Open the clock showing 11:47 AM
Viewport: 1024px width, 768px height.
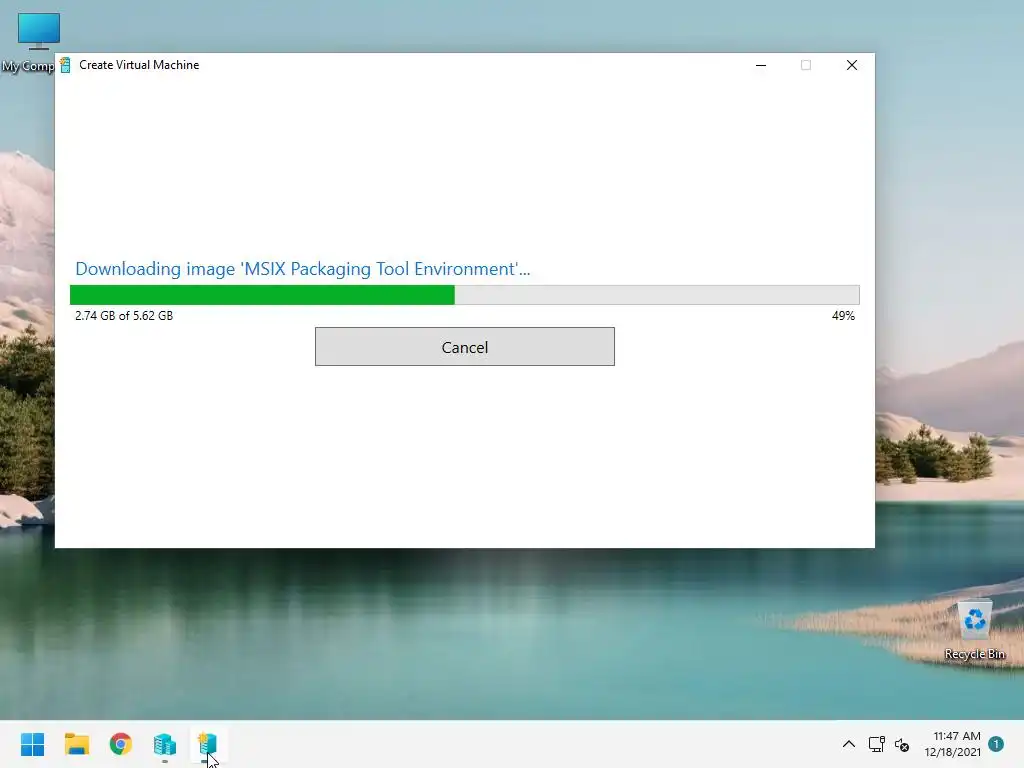pyautogui.click(x=952, y=744)
